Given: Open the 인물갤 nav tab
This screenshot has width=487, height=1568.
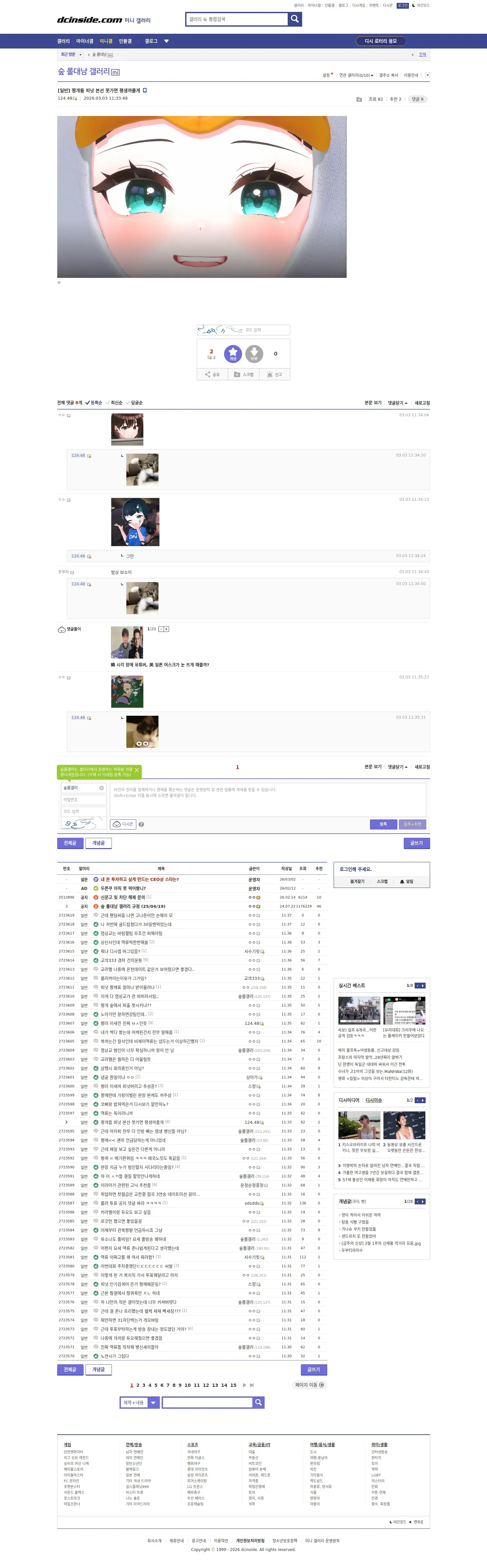Looking at the screenshot, I should pyautogui.click(x=125, y=41).
